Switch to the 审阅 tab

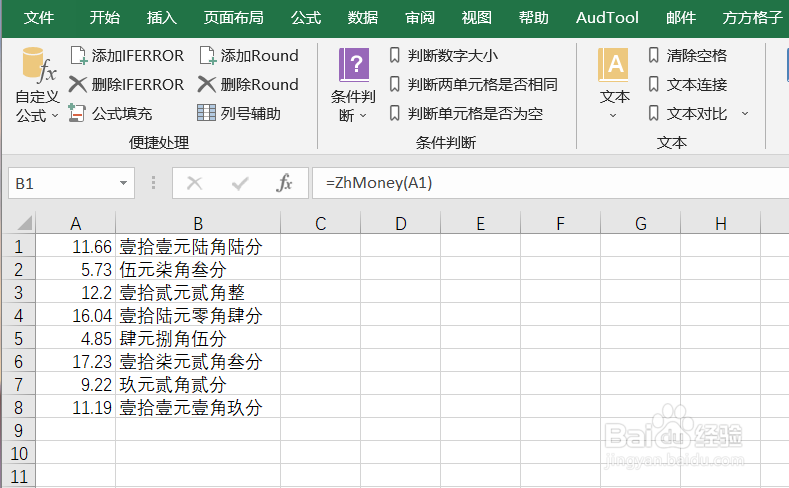point(420,18)
